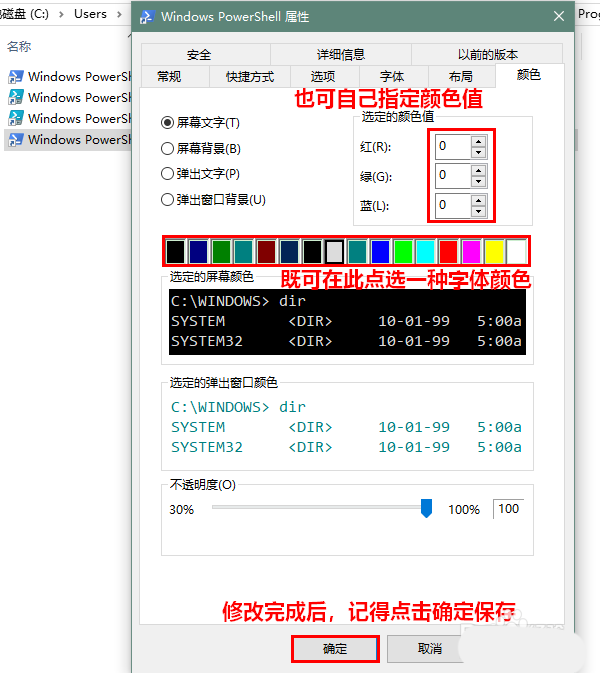Close the Windows PowerShell 属性 dialog

coord(559,16)
